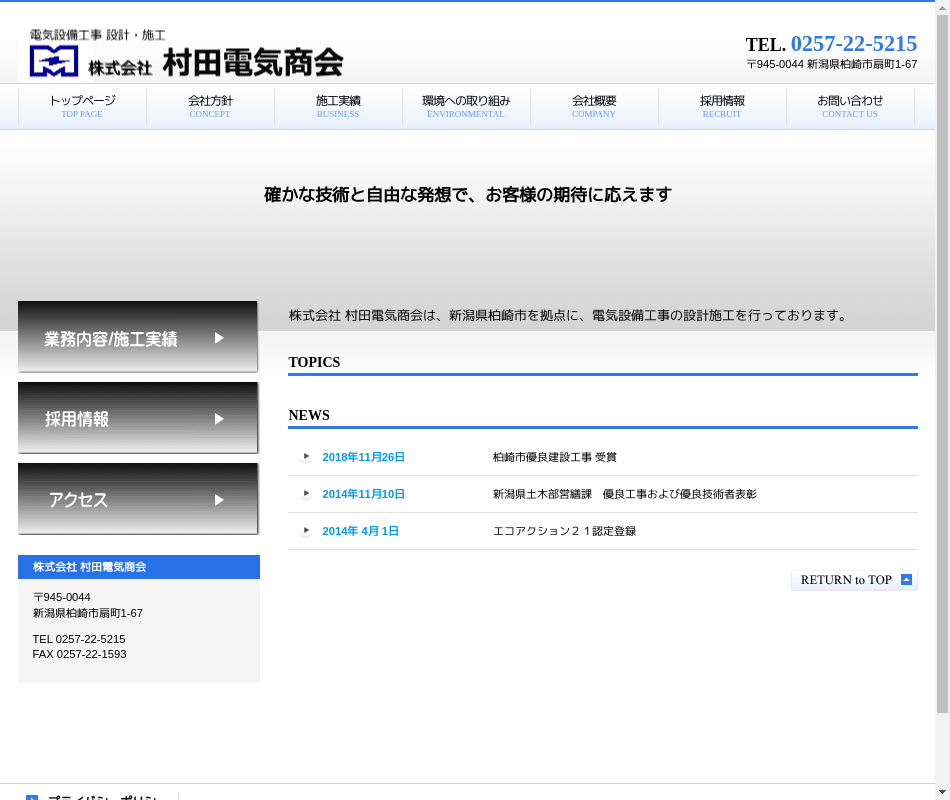Click bullet arrow beside 2014年 4月 1日 news
The image size is (950, 800).
pyautogui.click(x=306, y=531)
